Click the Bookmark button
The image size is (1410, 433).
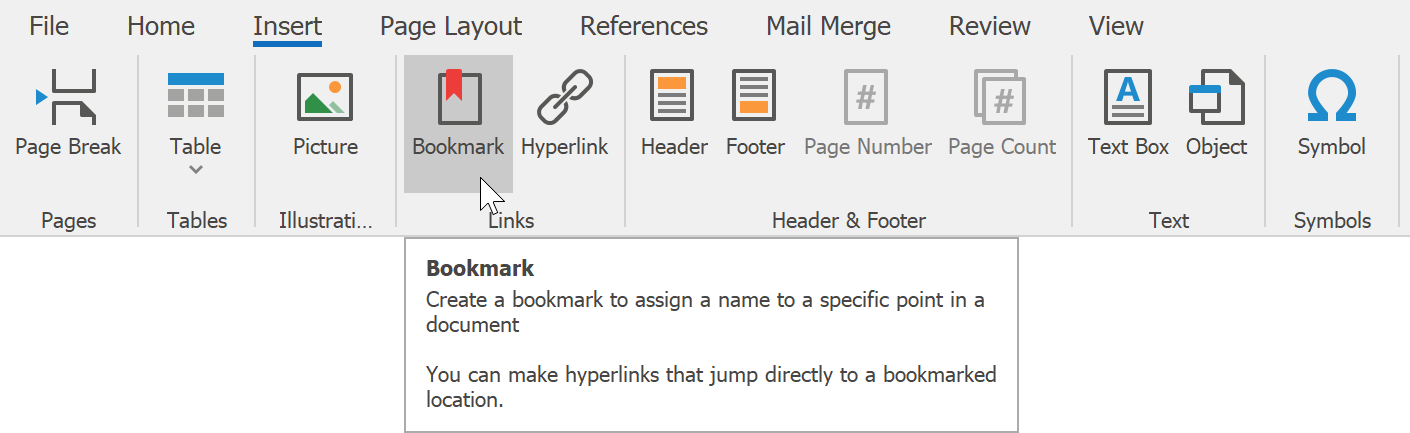(458, 114)
